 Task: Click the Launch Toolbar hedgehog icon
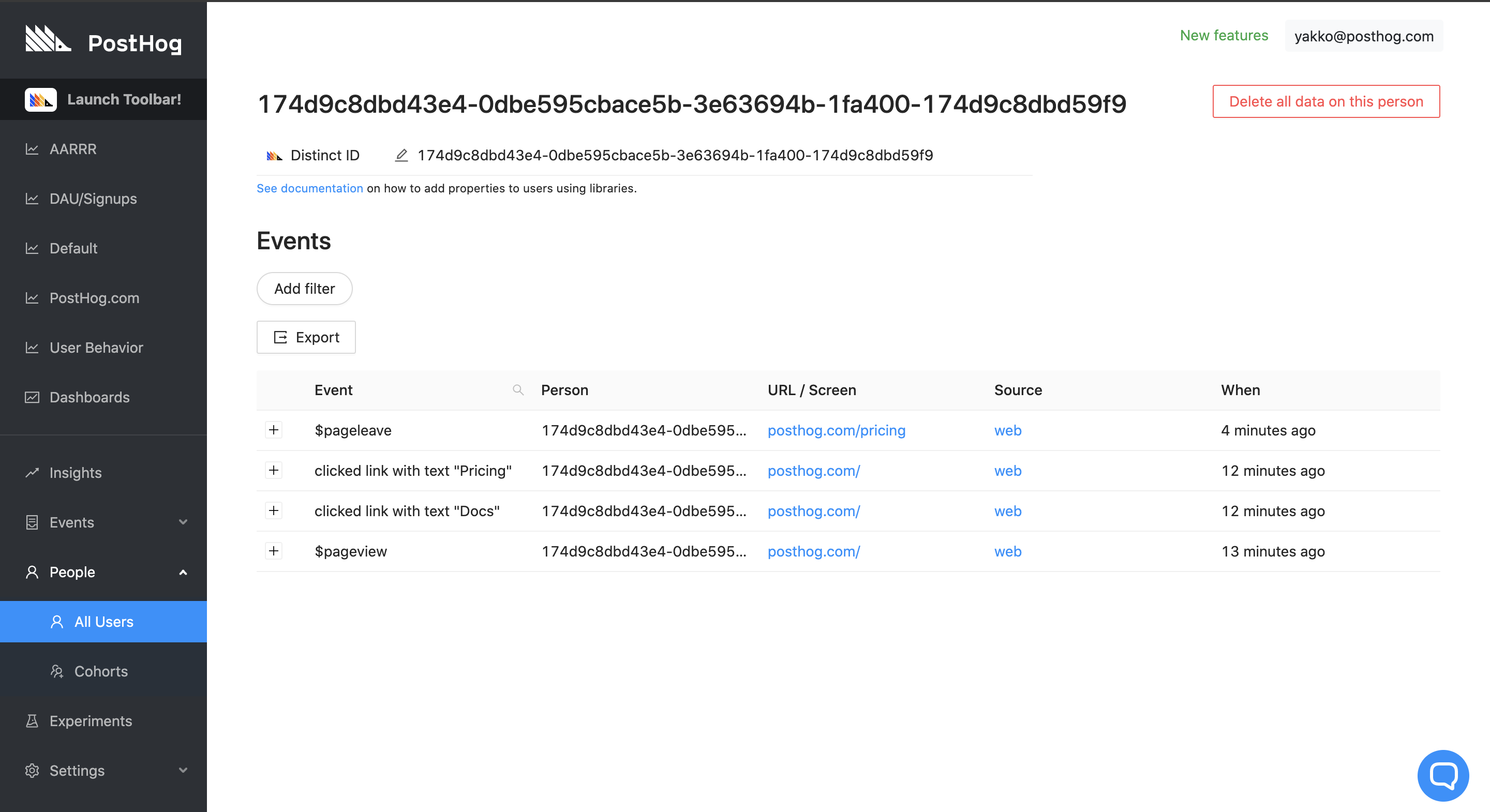(x=40, y=99)
